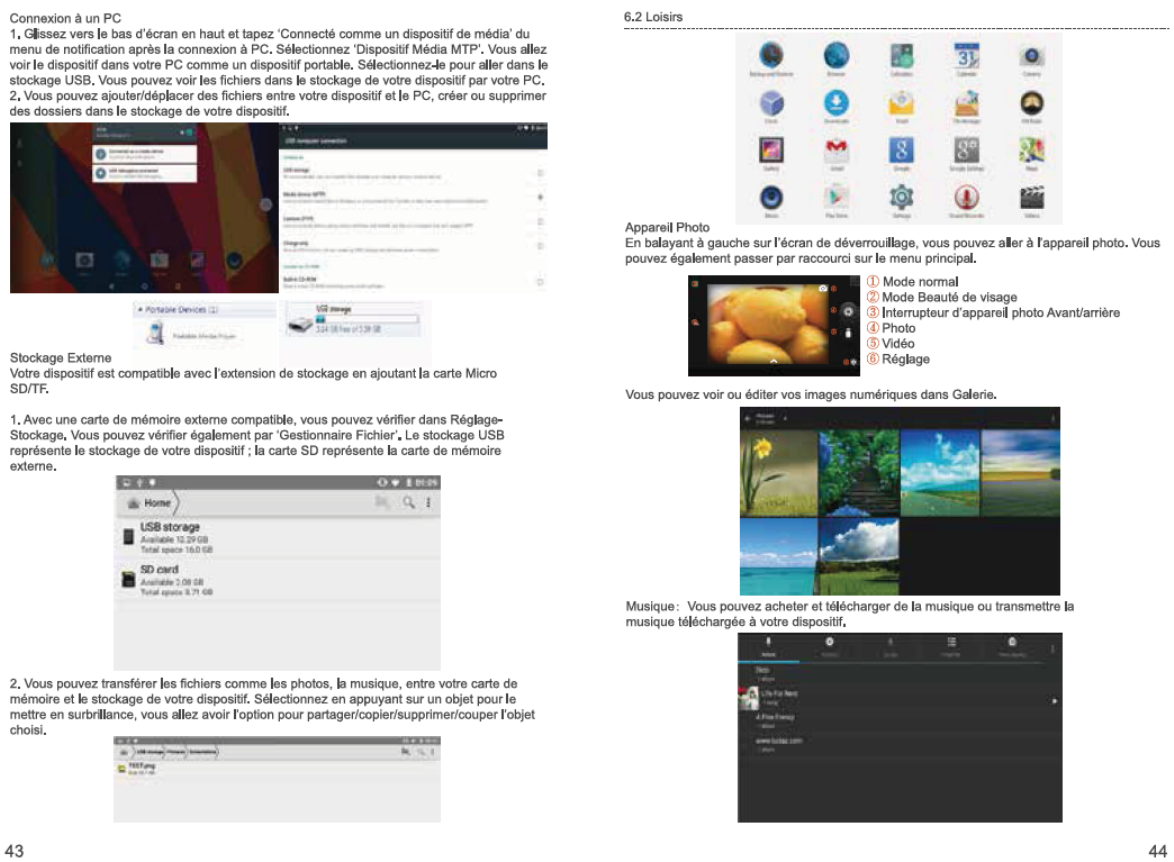The width and height of the screenshot is (1174, 862).
Task: Open the Maps app icon
Action: [1032, 151]
